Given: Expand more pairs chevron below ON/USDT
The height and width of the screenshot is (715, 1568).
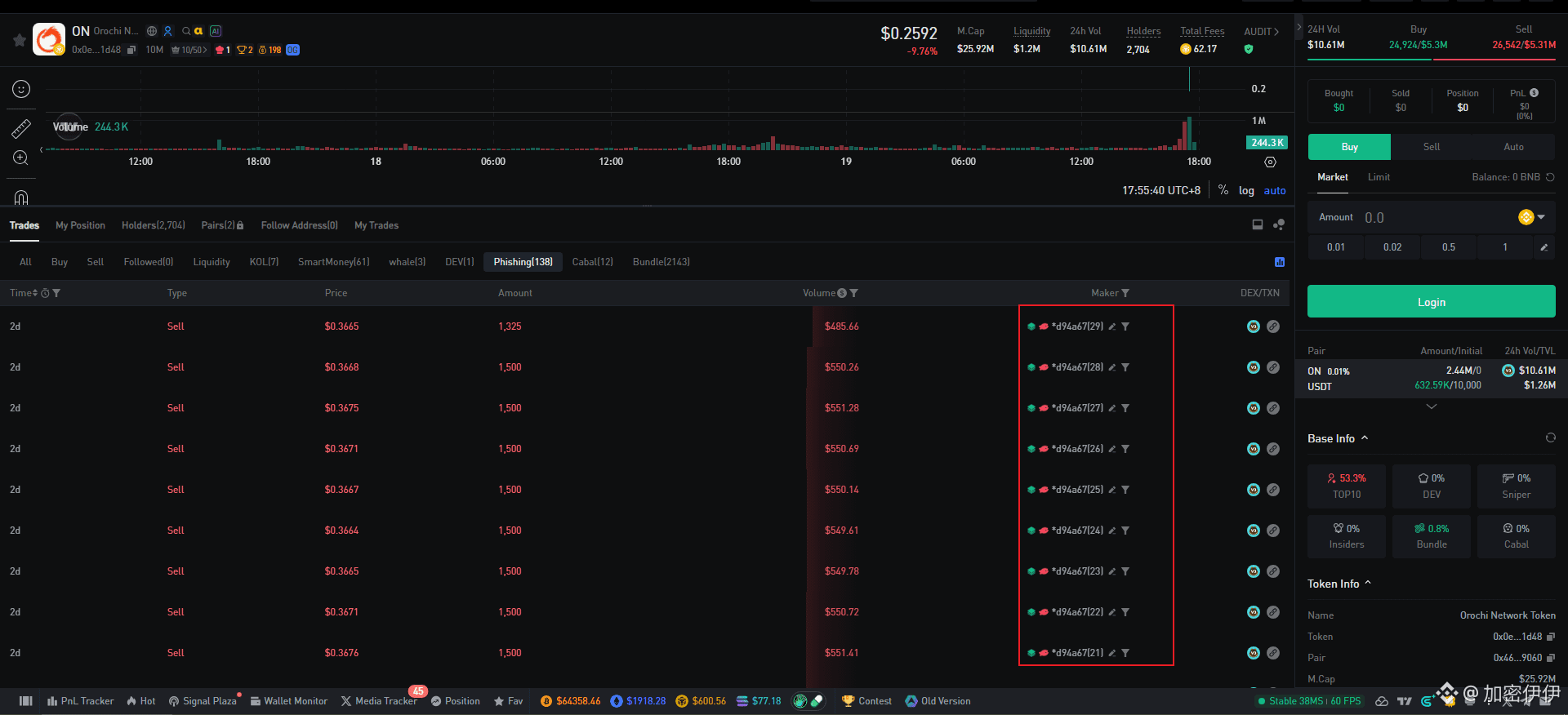Looking at the screenshot, I should (x=1432, y=406).
